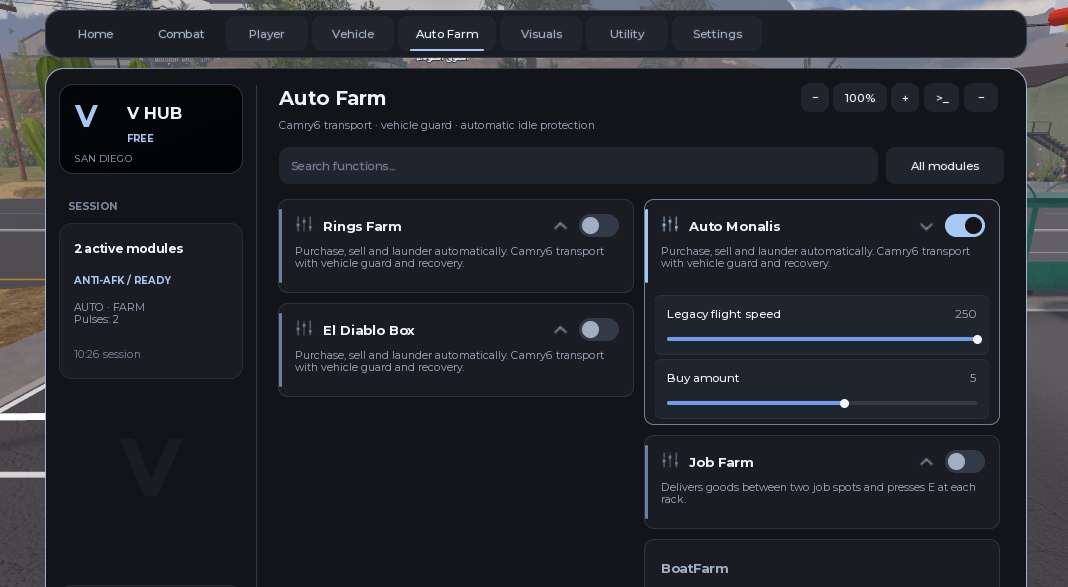Adjust the Buy amount slider handle
Image resolution: width=1068 pixels, height=587 pixels.
(845, 404)
